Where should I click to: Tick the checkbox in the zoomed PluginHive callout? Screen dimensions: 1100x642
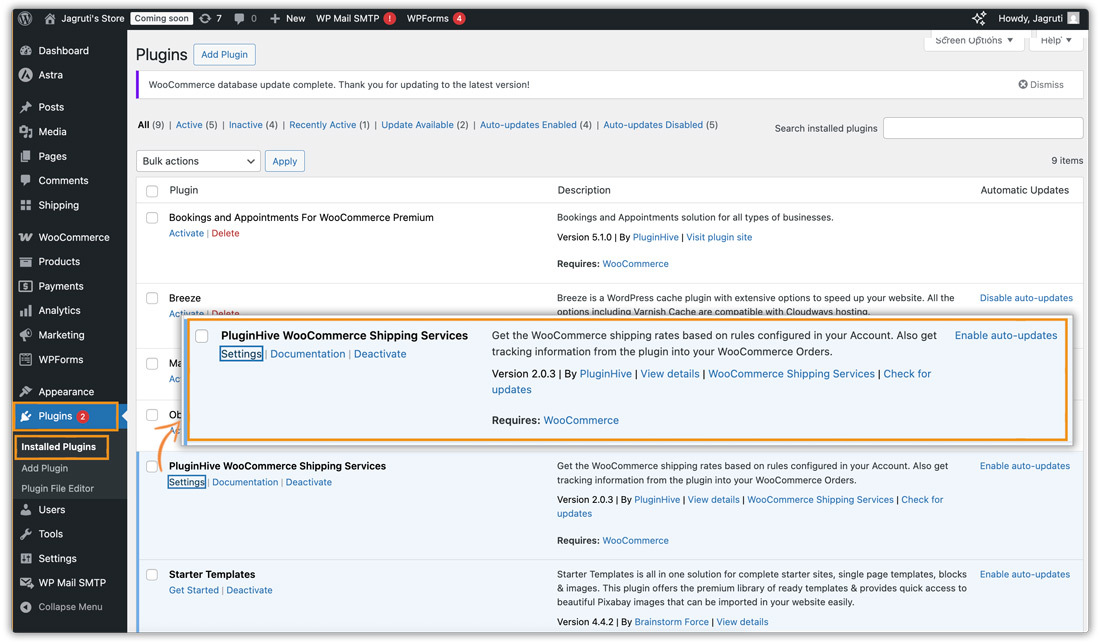(202, 336)
